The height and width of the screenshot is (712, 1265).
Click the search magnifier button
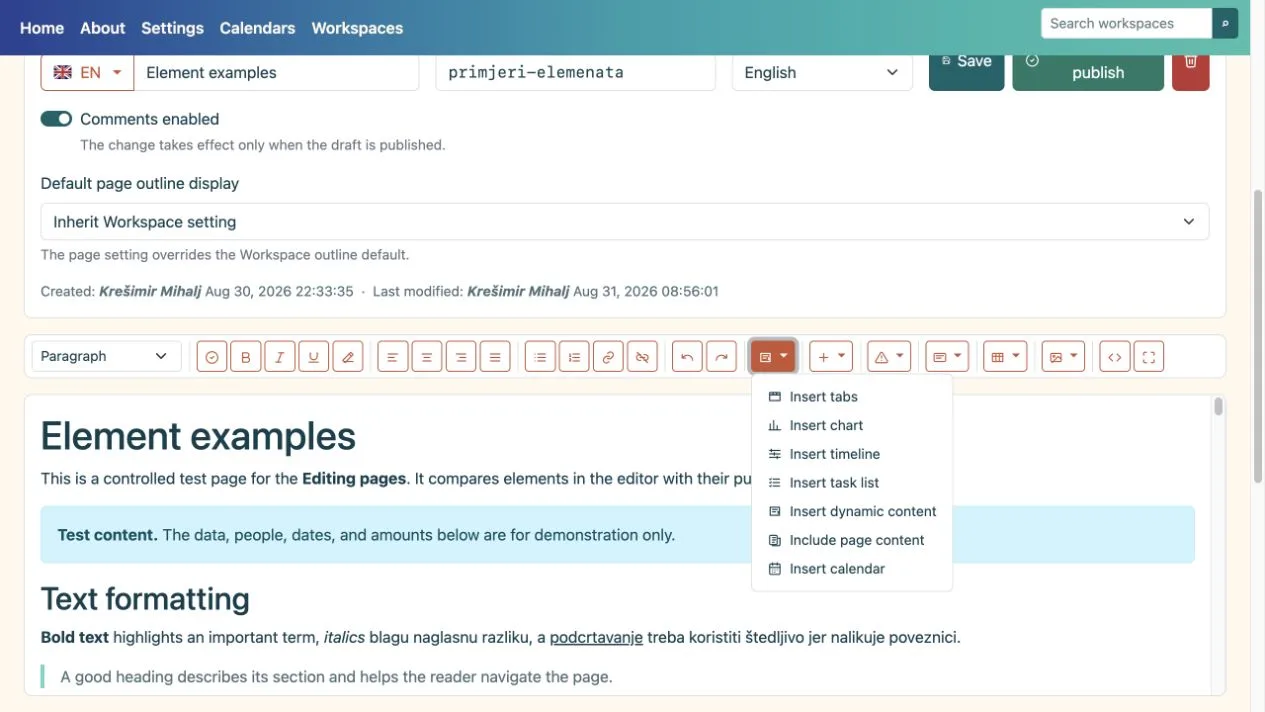click(x=1225, y=23)
